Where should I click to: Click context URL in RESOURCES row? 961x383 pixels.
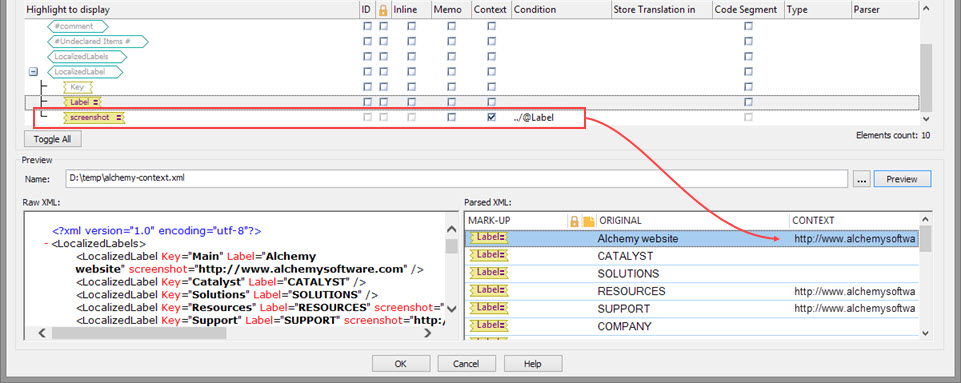point(854,291)
